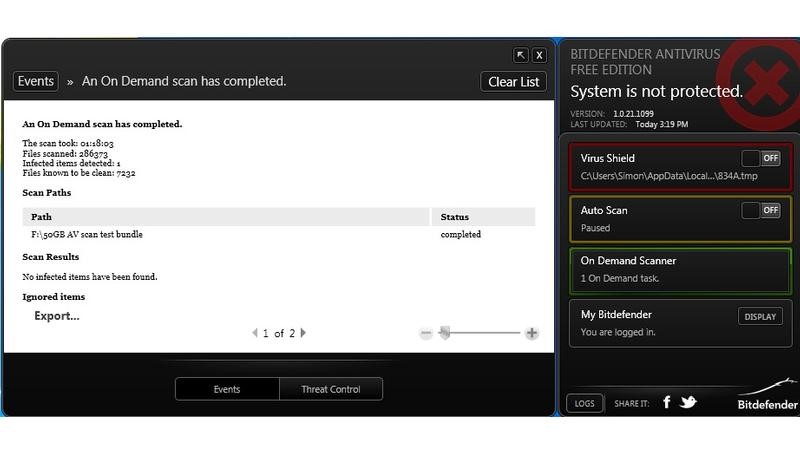The image size is (800, 450).
Task: Go to previous page arrow
Action: (x=255, y=333)
